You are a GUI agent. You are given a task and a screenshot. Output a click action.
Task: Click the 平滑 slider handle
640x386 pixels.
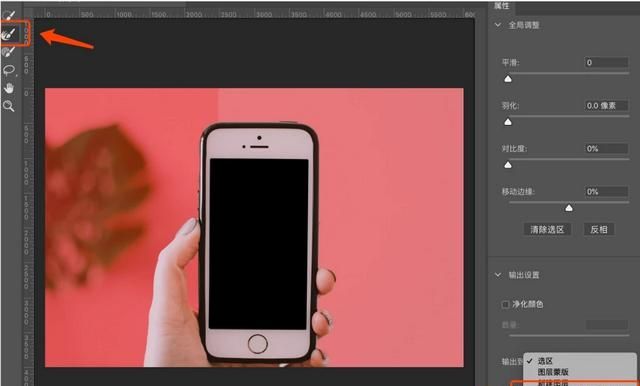click(x=508, y=79)
